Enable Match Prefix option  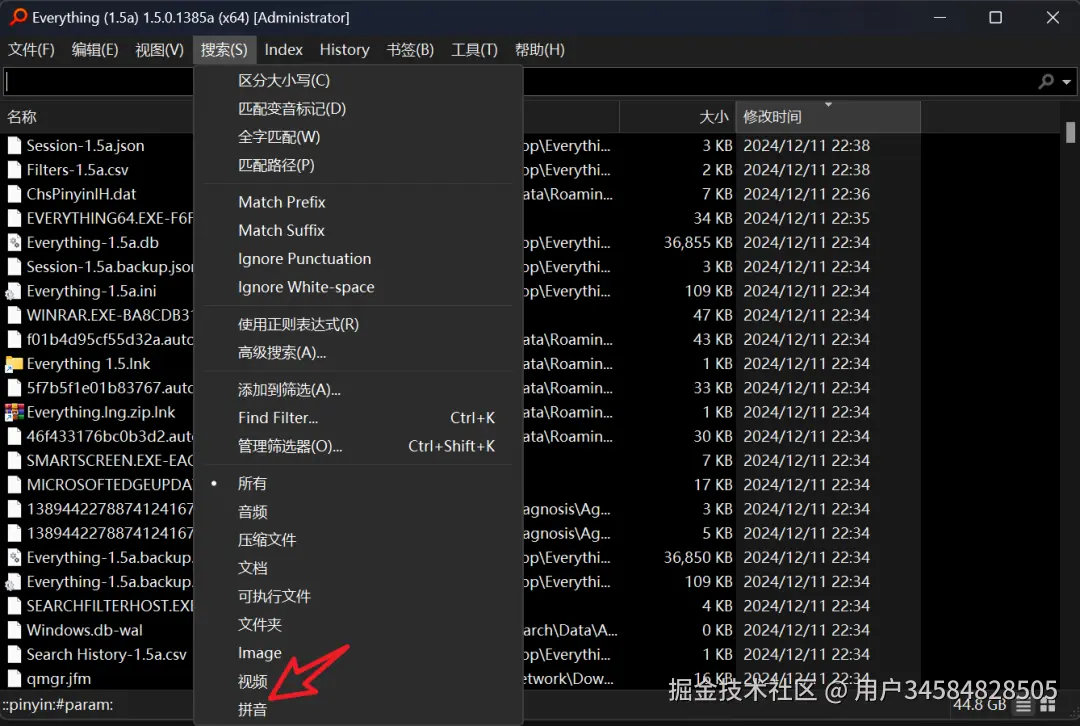tap(359, 202)
